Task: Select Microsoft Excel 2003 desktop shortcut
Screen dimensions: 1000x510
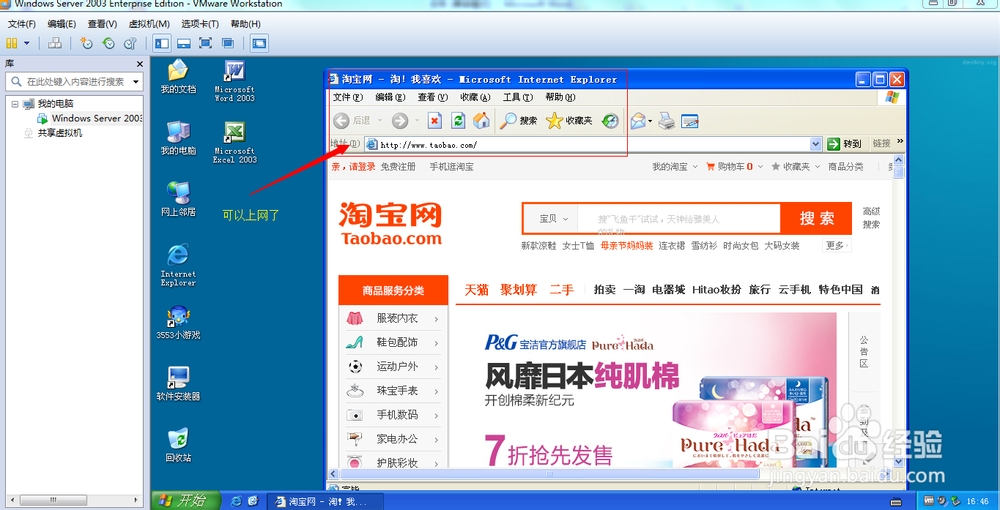Action: coord(234,142)
